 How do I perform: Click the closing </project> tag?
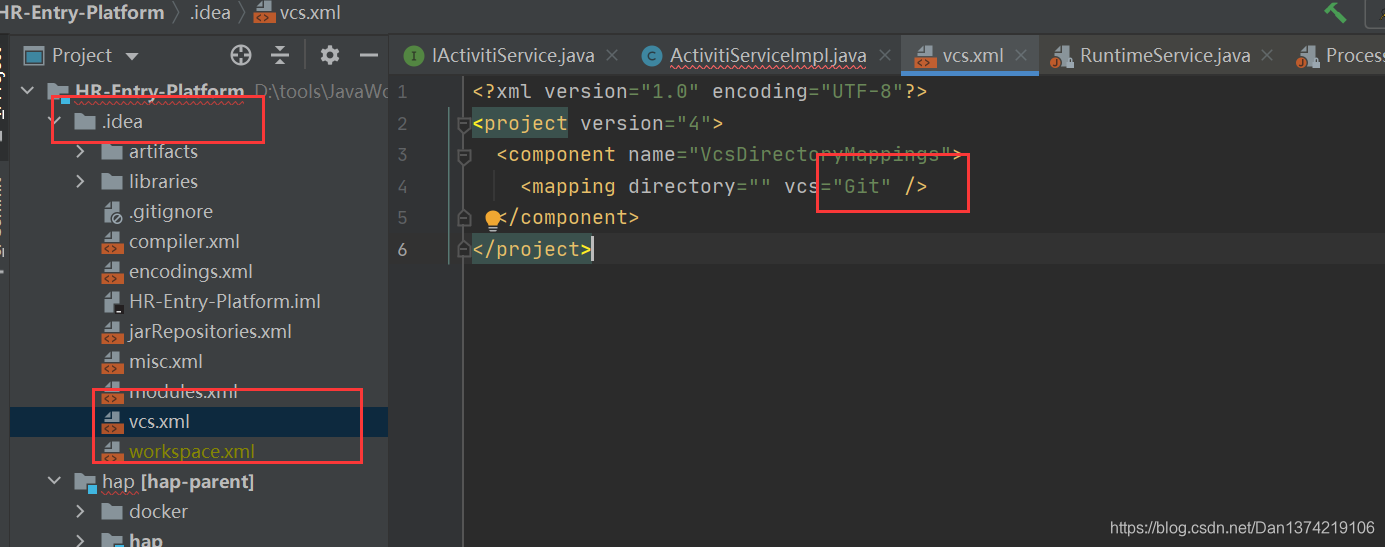pyautogui.click(x=532, y=249)
